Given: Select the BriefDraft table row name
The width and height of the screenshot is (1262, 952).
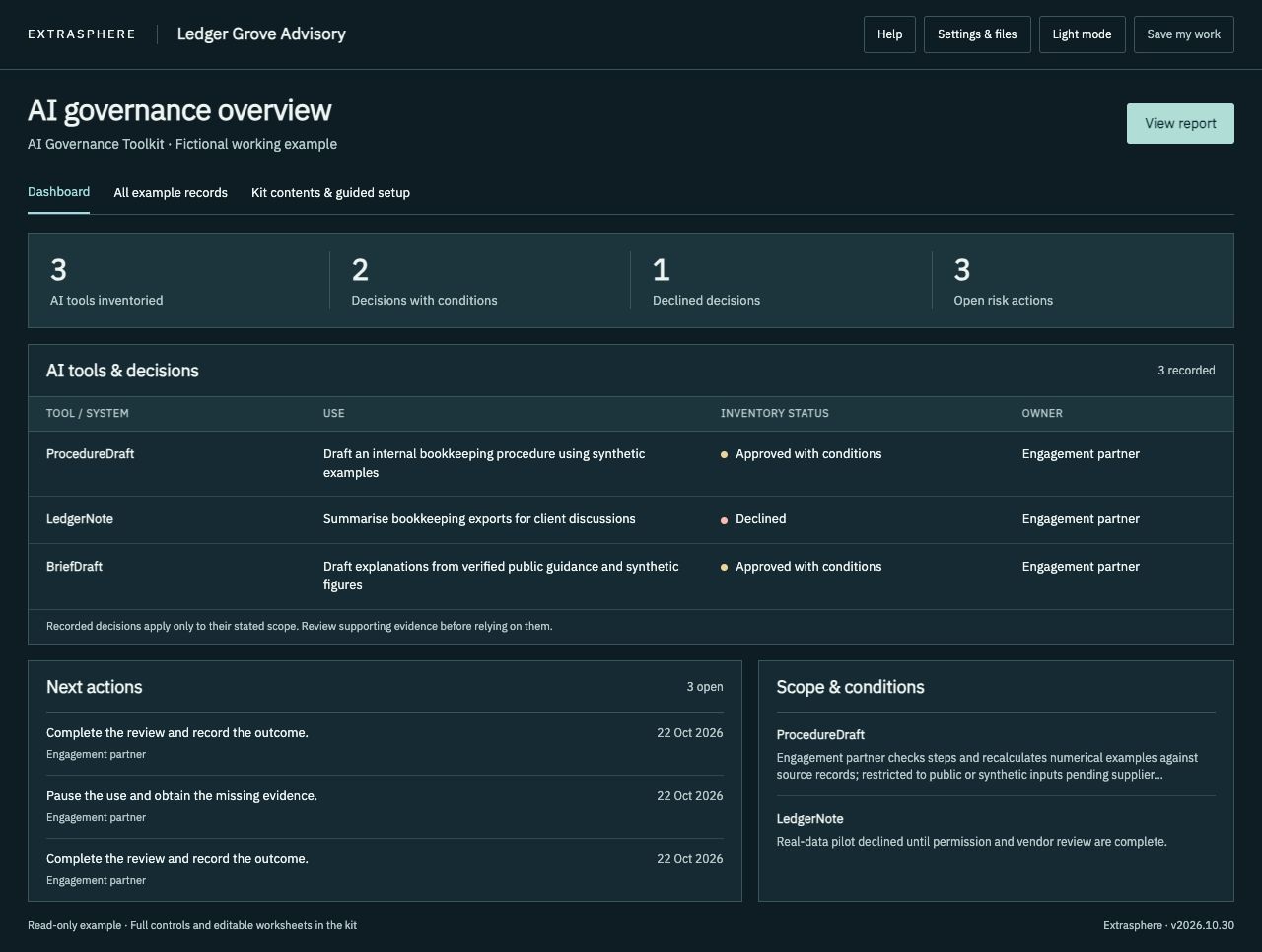Looking at the screenshot, I should coord(74,567).
